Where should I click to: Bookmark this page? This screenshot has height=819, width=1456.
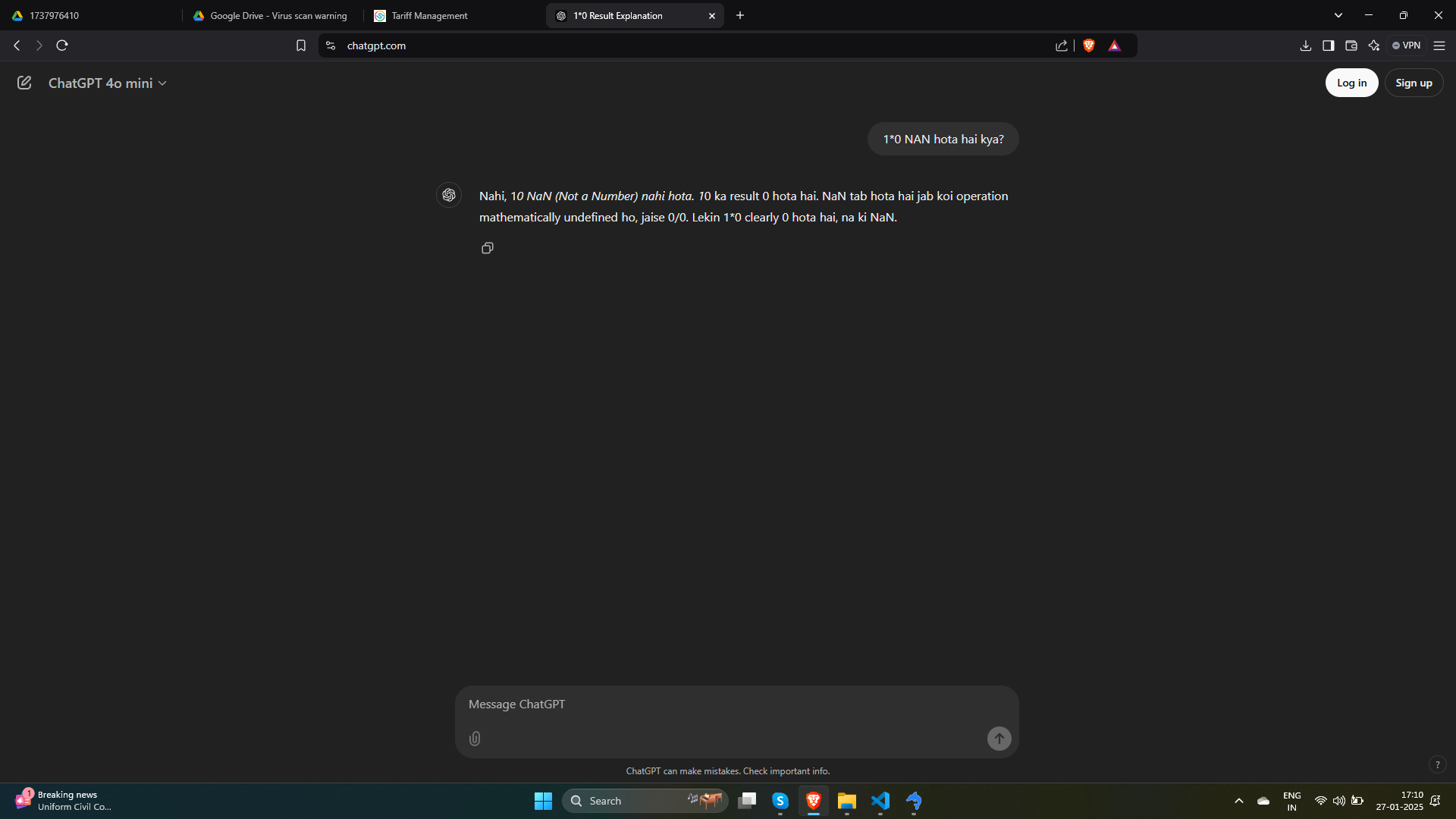(x=301, y=45)
